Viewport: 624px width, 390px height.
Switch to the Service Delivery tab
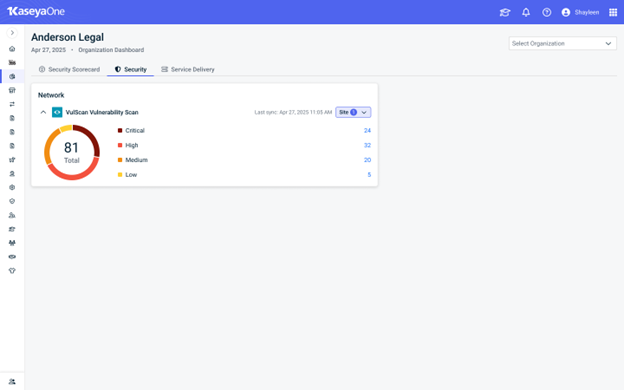pyautogui.click(x=188, y=69)
